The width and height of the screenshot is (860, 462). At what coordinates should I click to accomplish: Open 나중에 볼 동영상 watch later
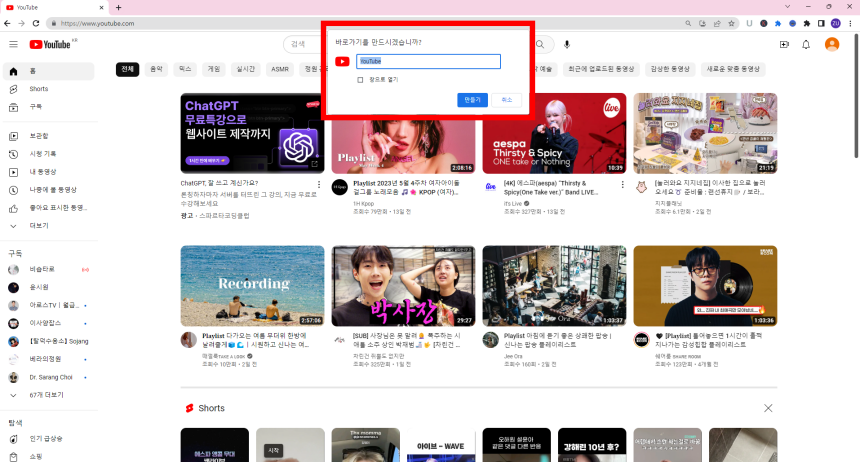coord(49,190)
